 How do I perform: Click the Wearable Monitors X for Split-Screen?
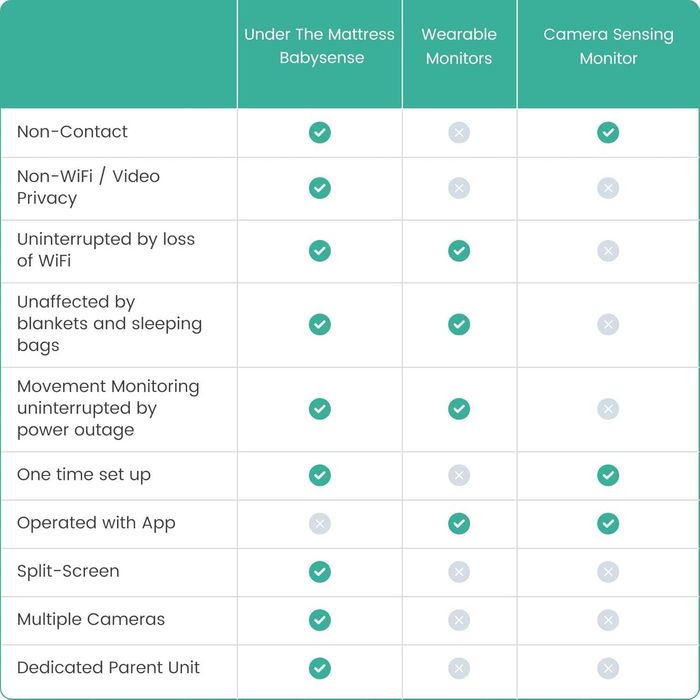click(459, 572)
